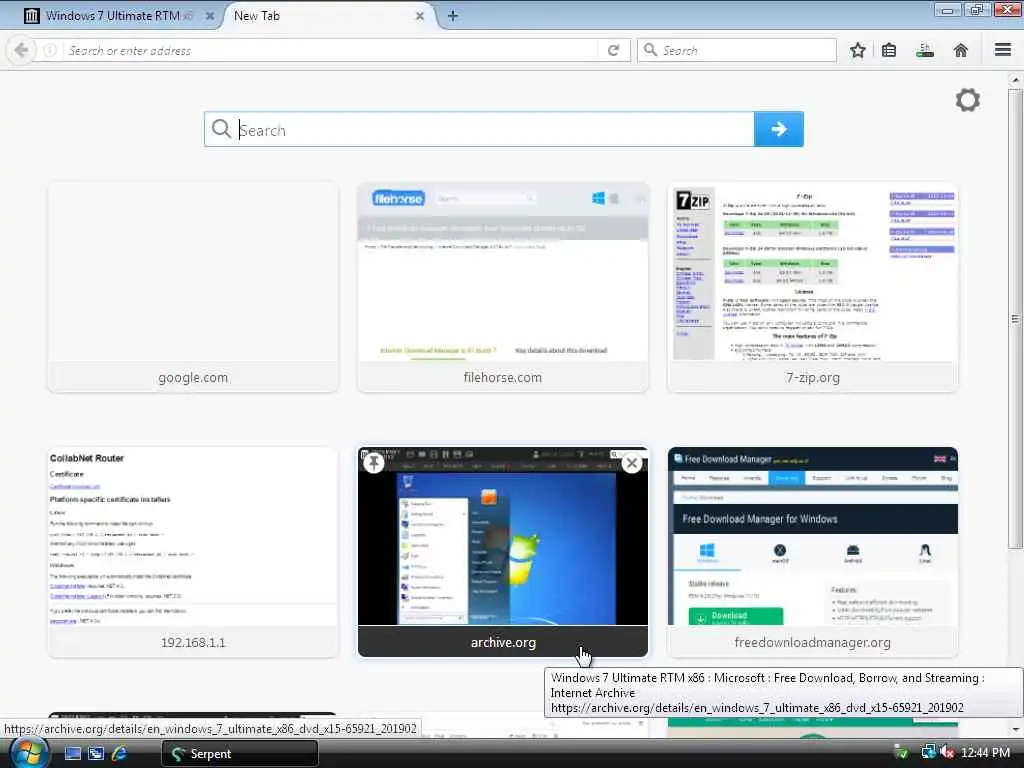Screen dimensions: 1024x768
Task: Click Switch between windows quick launch icon
Action: coord(96,753)
